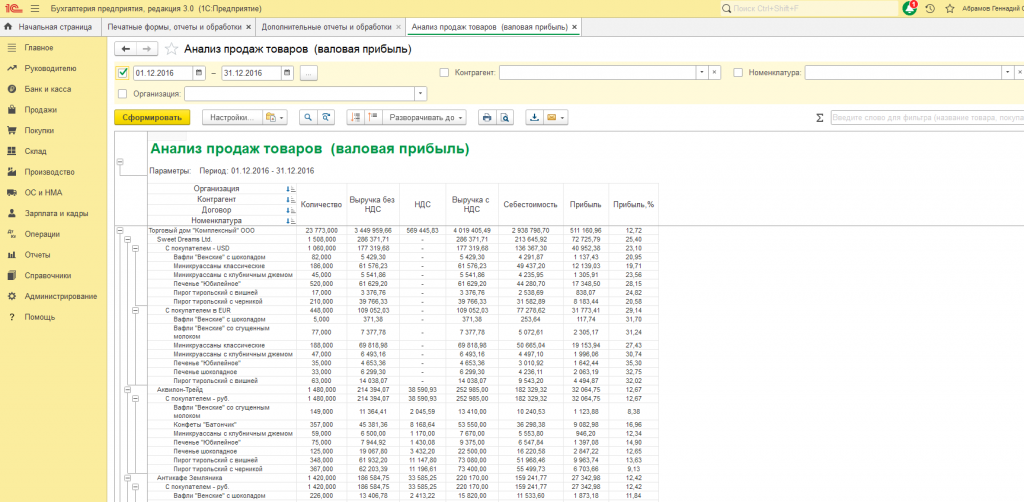Click the start date field 01.12.2016
Viewport: 1024px width, 502px height.
click(x=163, y=73)
